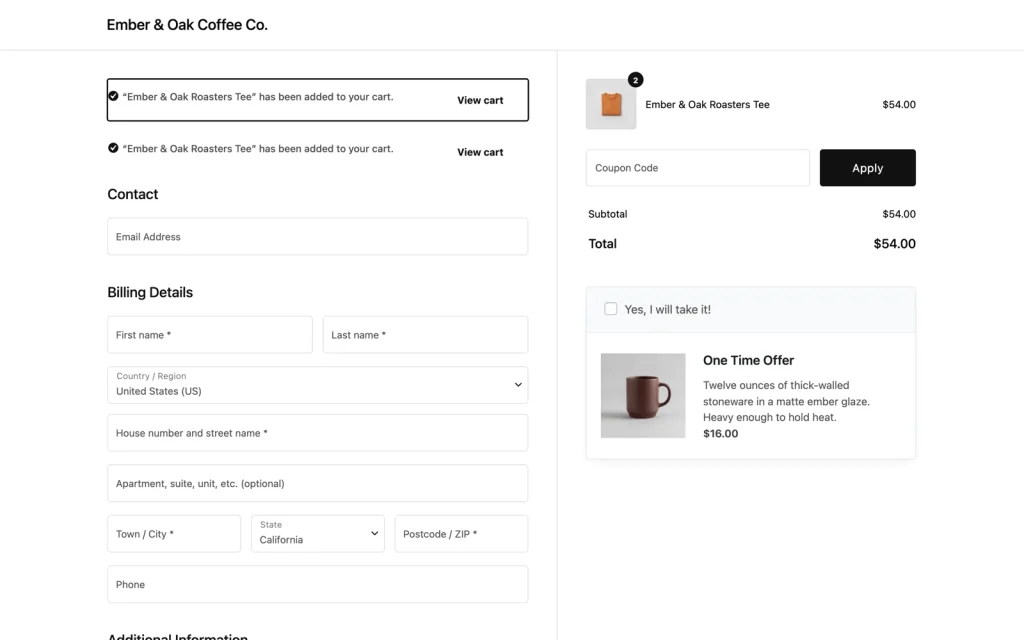Viewport: 1024px width, 640px height.
Task: Tick the 'Yes, I will take it!' checkbox
Action: click(x=611, y=309)
